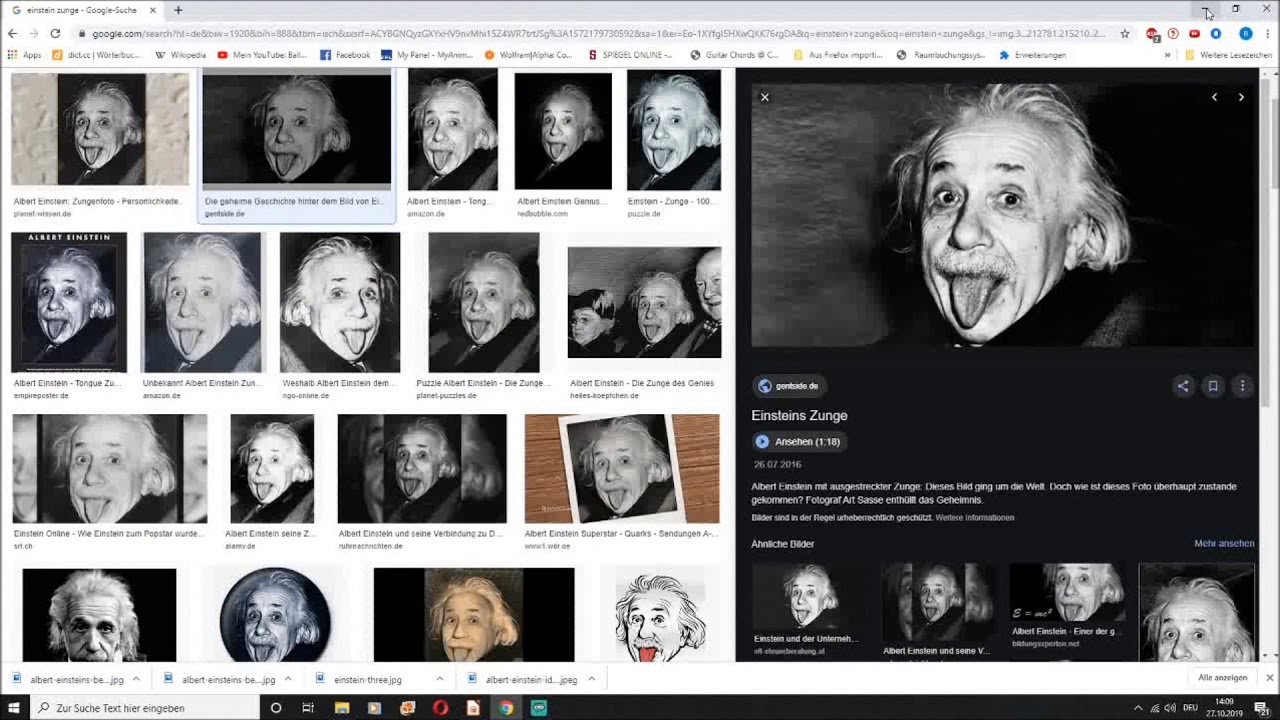1280x720 pixels.
Task: Open the preview panel three-dot menu
Action: pos(1243,386)
